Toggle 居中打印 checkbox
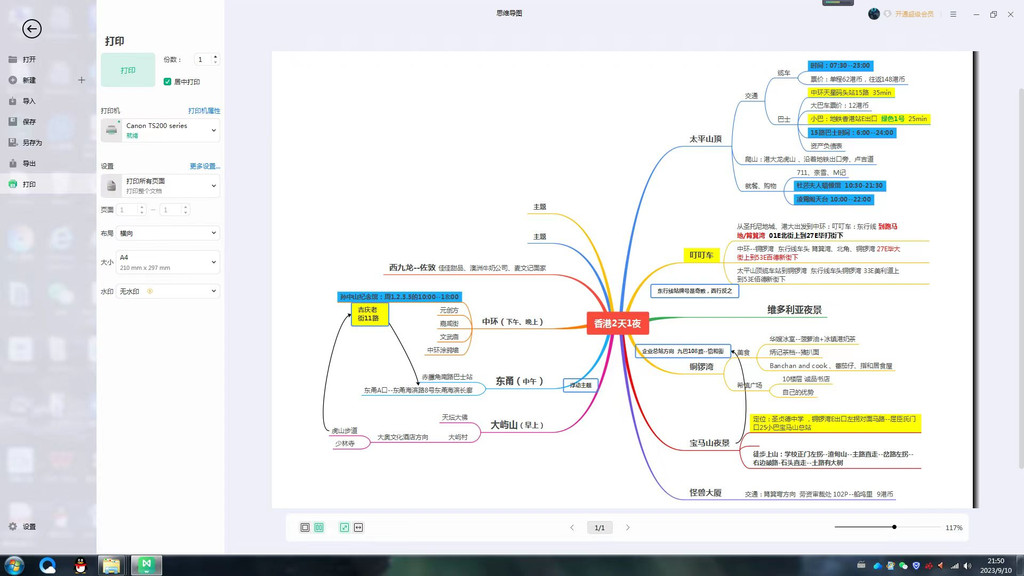Image resolution: width=1024 pixels, height=576 pixels. point(167,82)
